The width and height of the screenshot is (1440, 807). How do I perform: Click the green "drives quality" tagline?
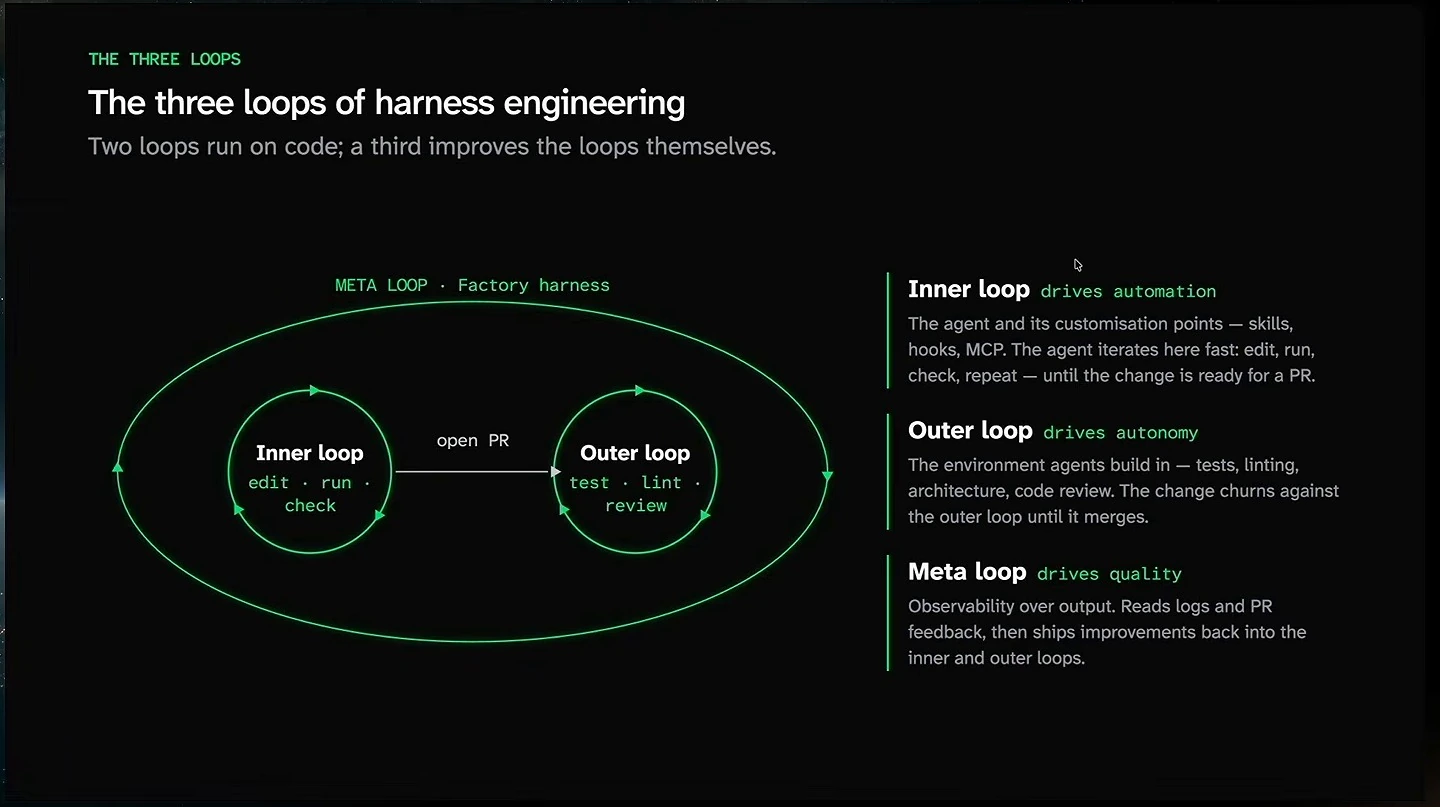click(1110, 574)
